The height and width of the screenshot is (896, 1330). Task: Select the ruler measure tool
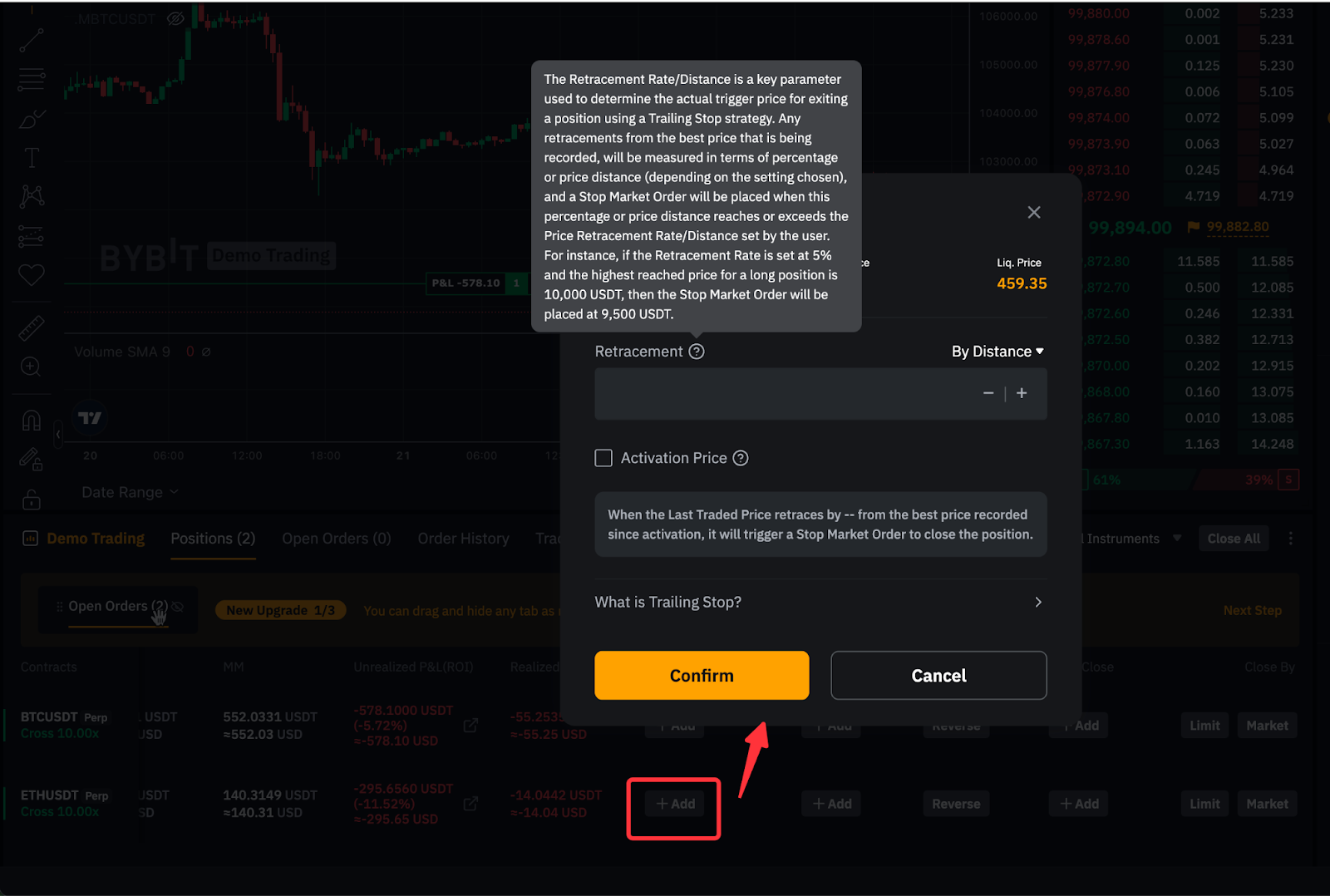pos(32,328)
